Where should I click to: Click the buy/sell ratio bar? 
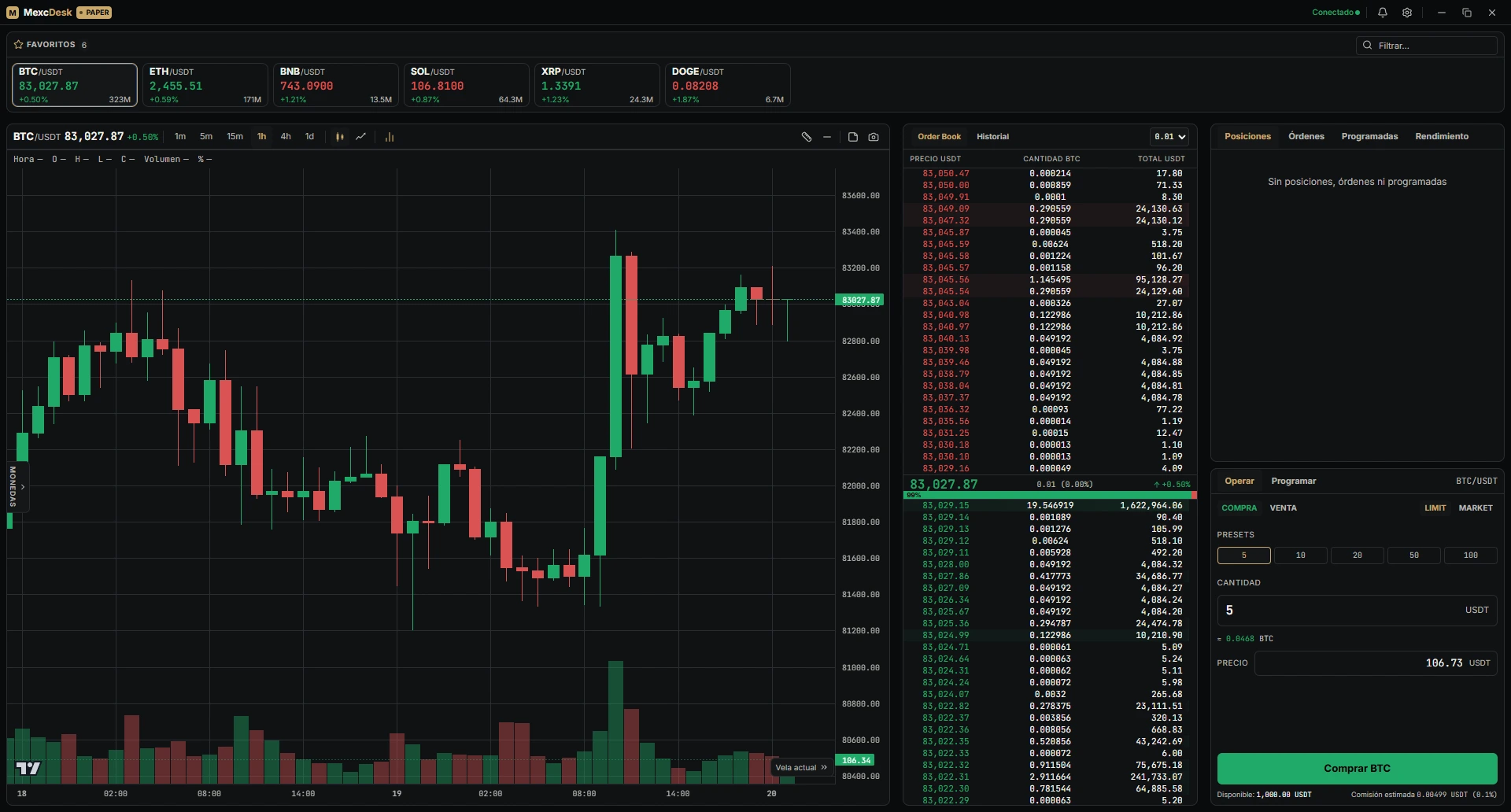[x=1050, y=495]
